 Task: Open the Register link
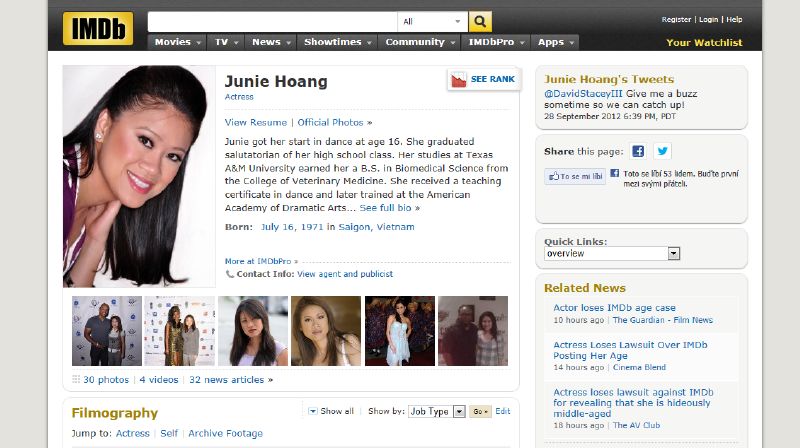click(x=676, y=19)
